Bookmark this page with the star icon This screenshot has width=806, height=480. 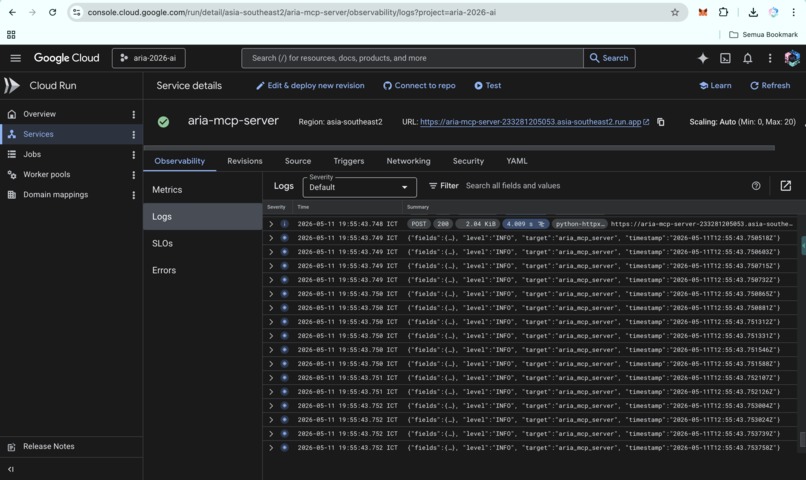(x=674, y=12)
